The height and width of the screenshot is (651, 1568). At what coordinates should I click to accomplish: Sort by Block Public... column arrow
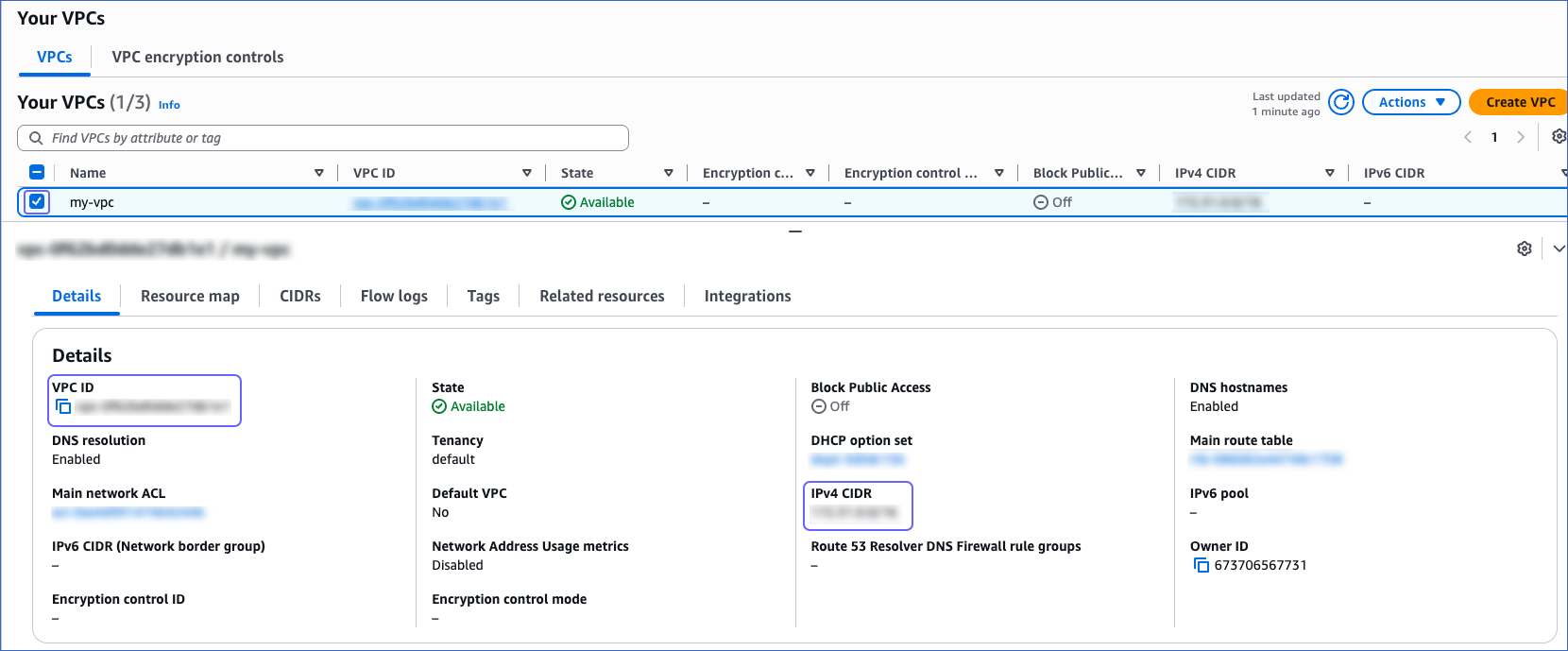tap(1141, 173)
